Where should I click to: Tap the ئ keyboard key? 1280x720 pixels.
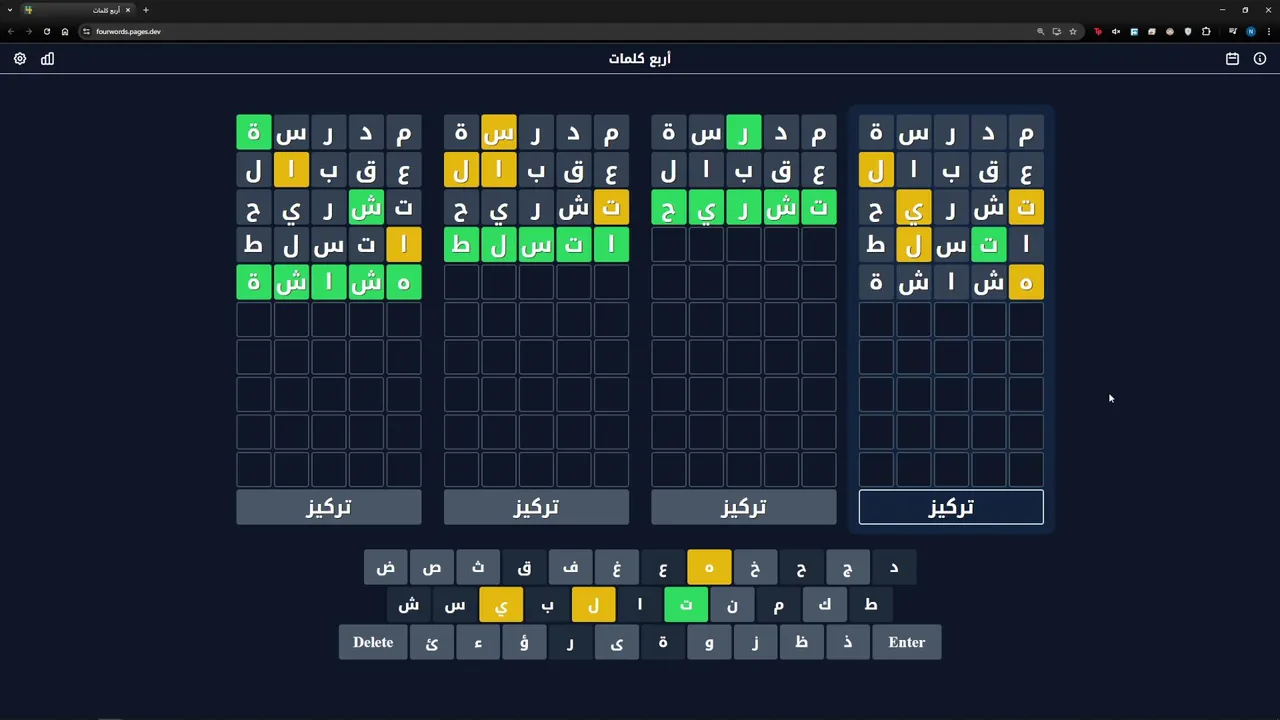click(x=432, y=642)
